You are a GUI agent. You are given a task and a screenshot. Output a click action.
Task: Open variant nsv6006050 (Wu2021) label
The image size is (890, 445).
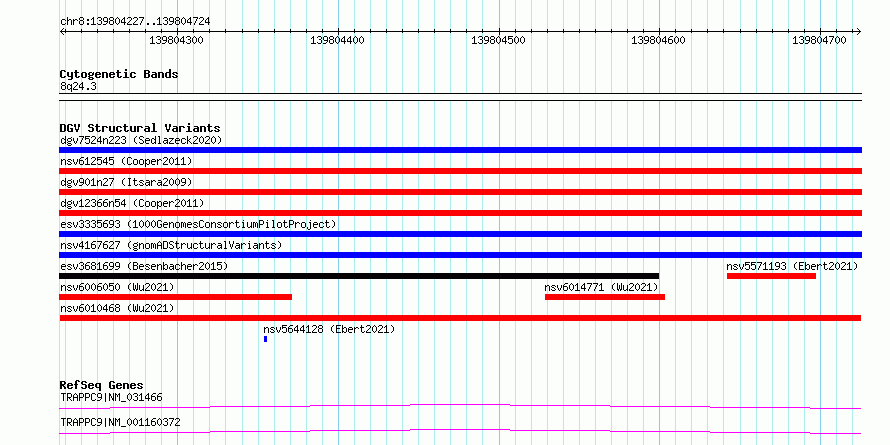[117, 287]
